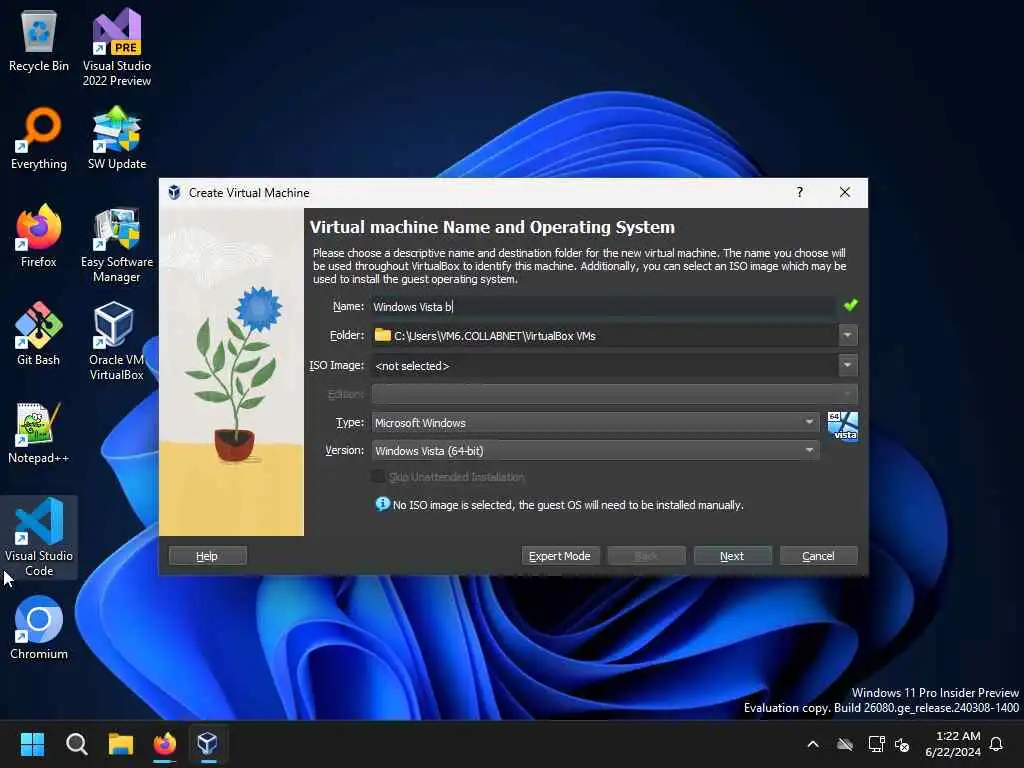Cancel the virtual machine creation

818,556
